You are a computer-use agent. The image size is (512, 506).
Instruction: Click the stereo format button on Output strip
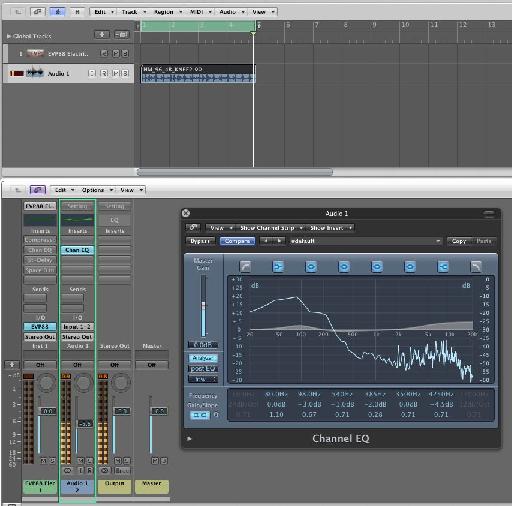[105, 470]
